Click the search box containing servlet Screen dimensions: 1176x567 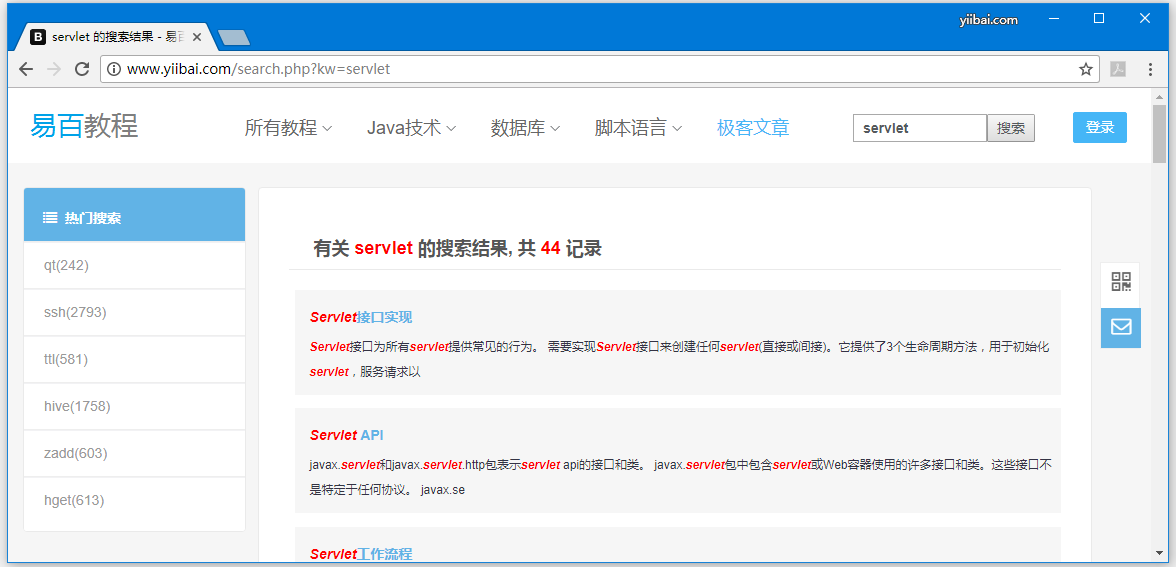(919, 128)
